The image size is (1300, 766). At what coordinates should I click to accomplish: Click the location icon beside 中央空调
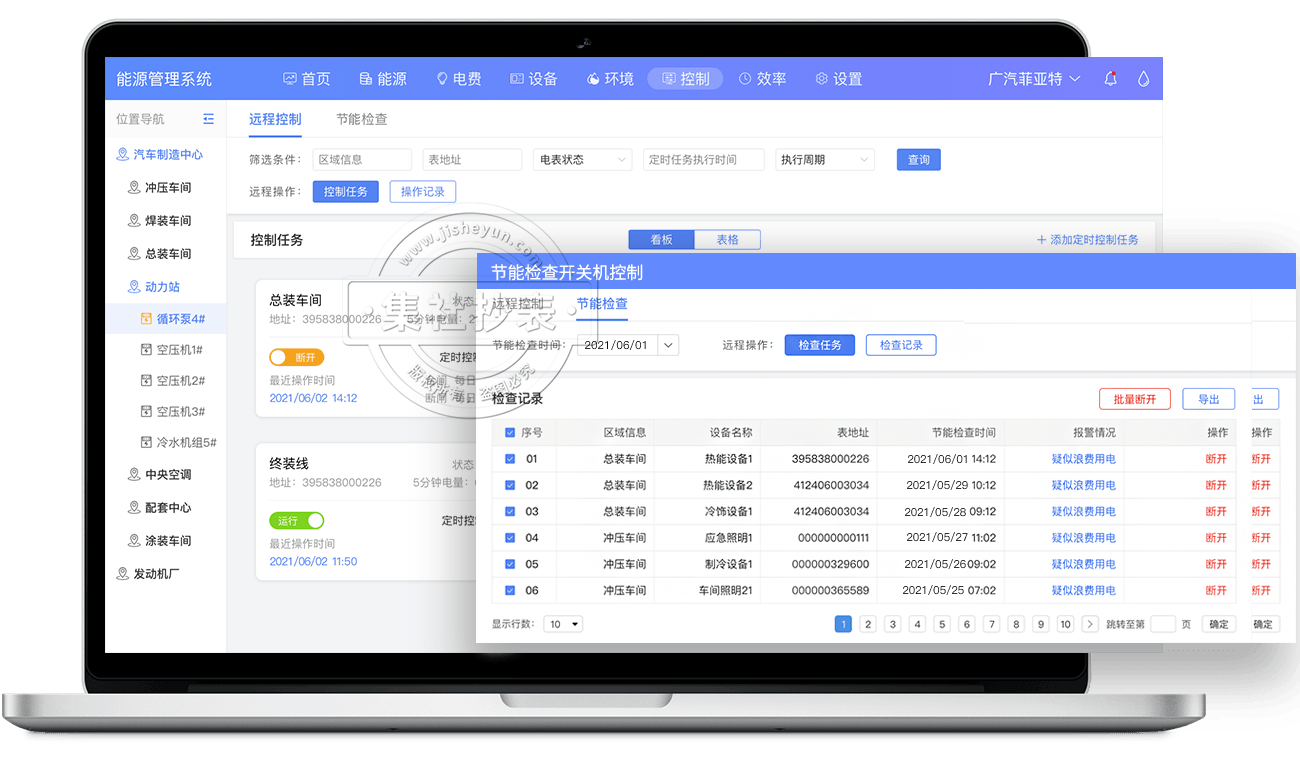134,475
